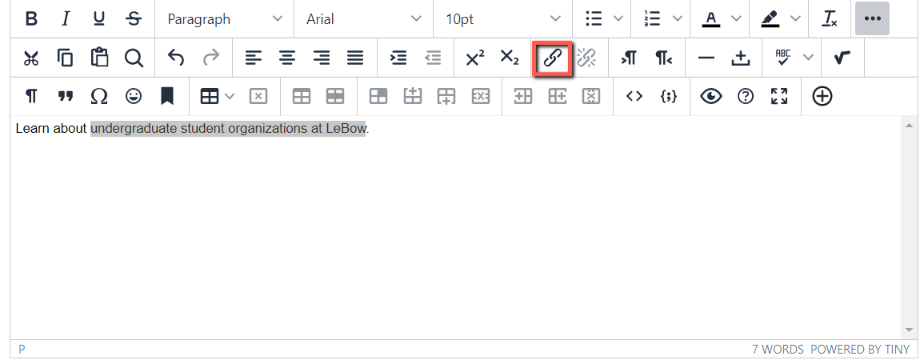Apply blockquote formatting
The width and height of the screenshot is (923, 363).
coord(65,96)
